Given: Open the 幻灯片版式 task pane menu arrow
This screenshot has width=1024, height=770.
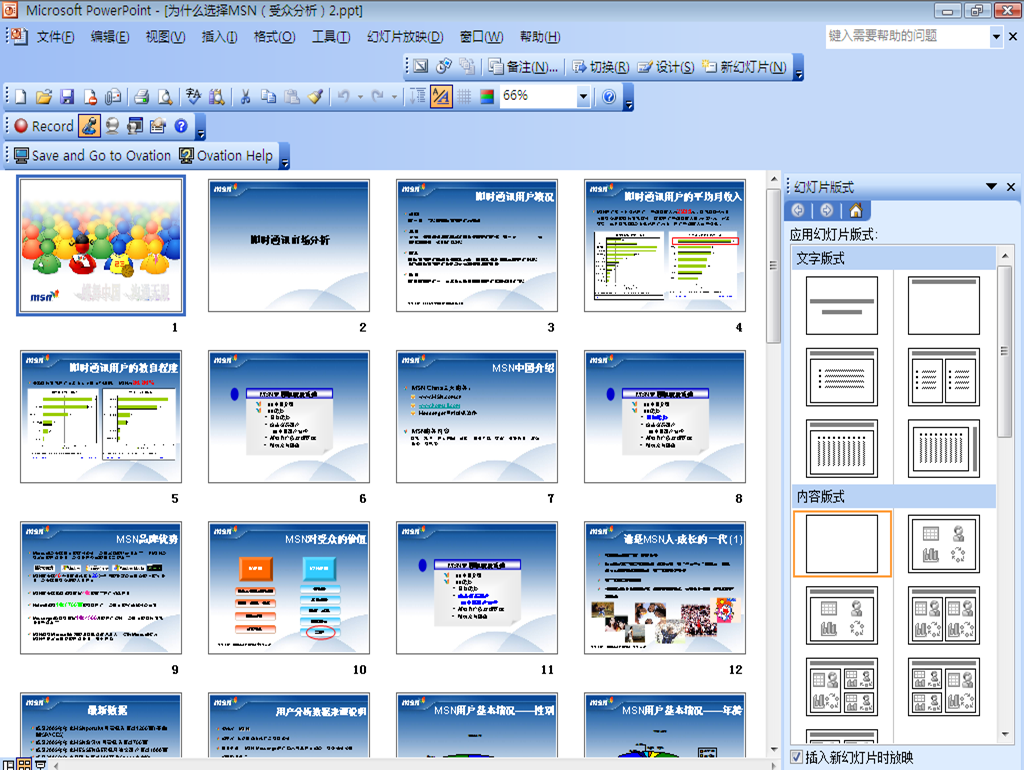Looking at the screenshot, I should pos(991,187).
